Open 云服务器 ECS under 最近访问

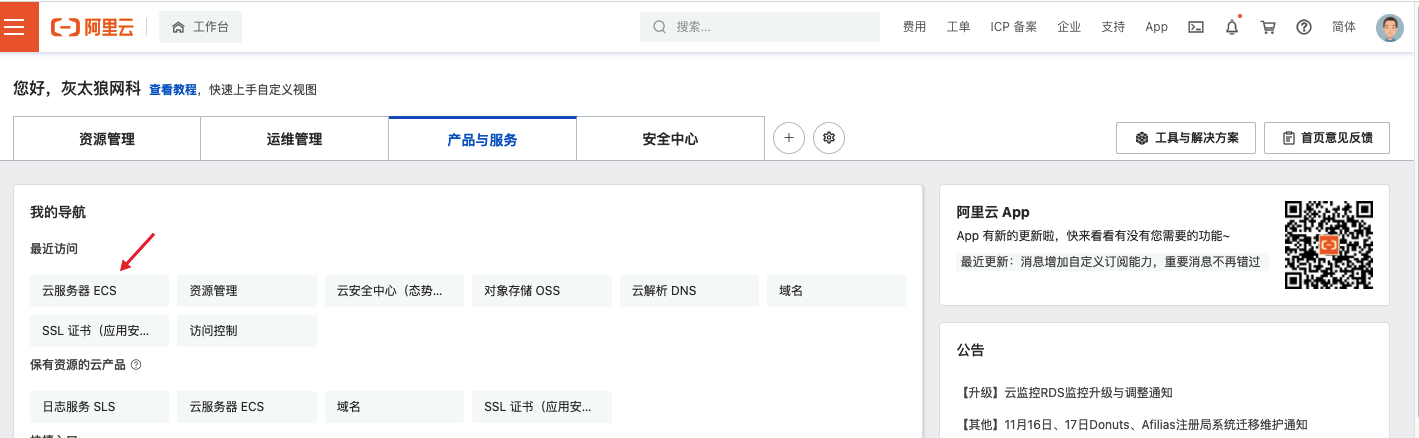100,291
